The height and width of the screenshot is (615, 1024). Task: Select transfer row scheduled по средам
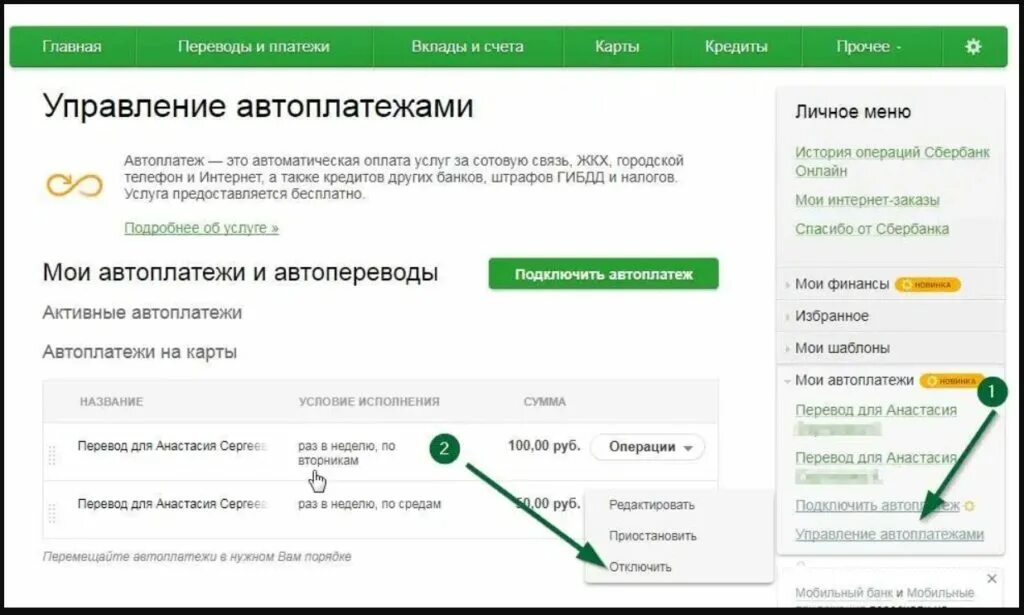tap(381, 509)
